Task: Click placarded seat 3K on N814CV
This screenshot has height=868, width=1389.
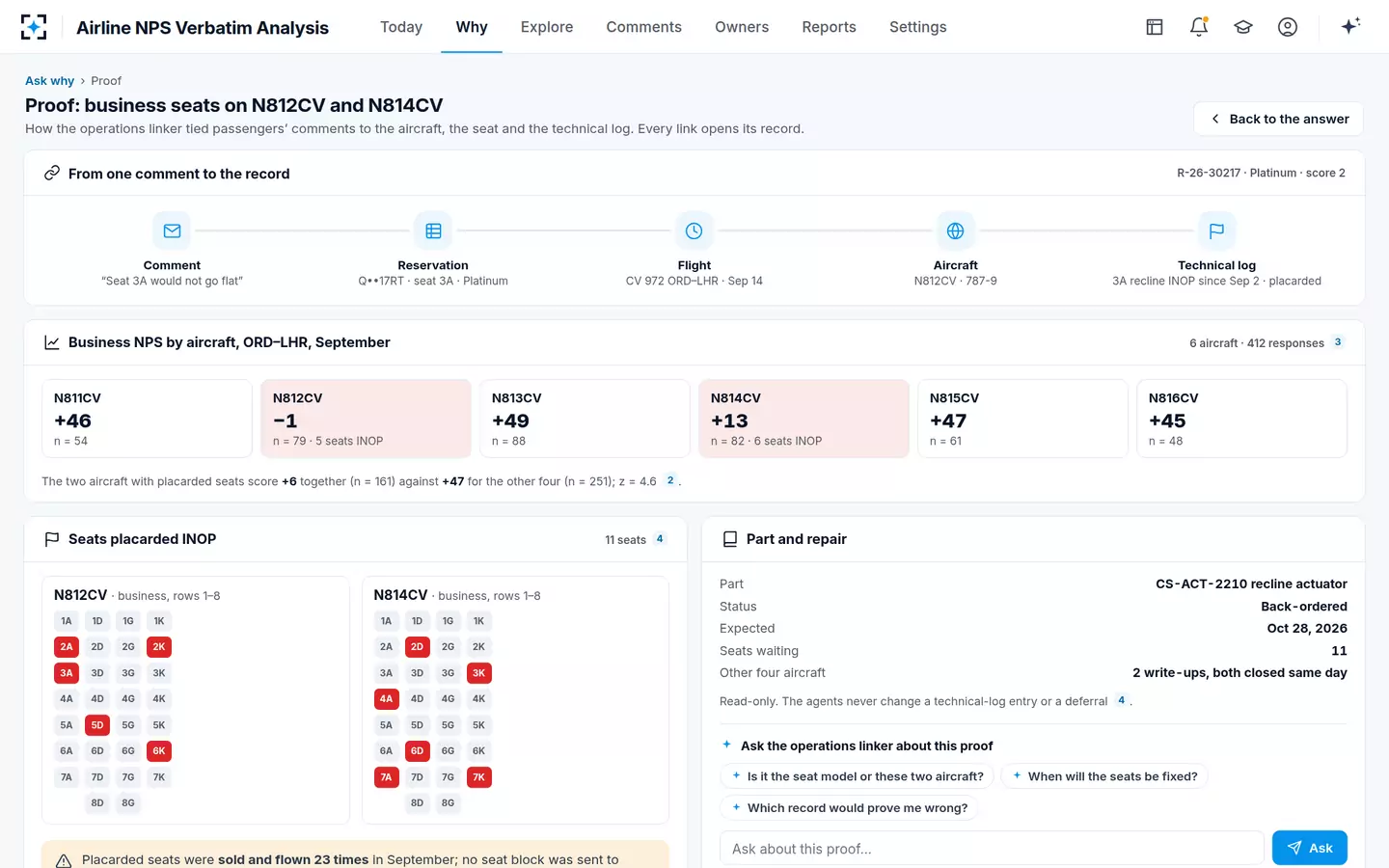Action: click(x=478, y=673)
